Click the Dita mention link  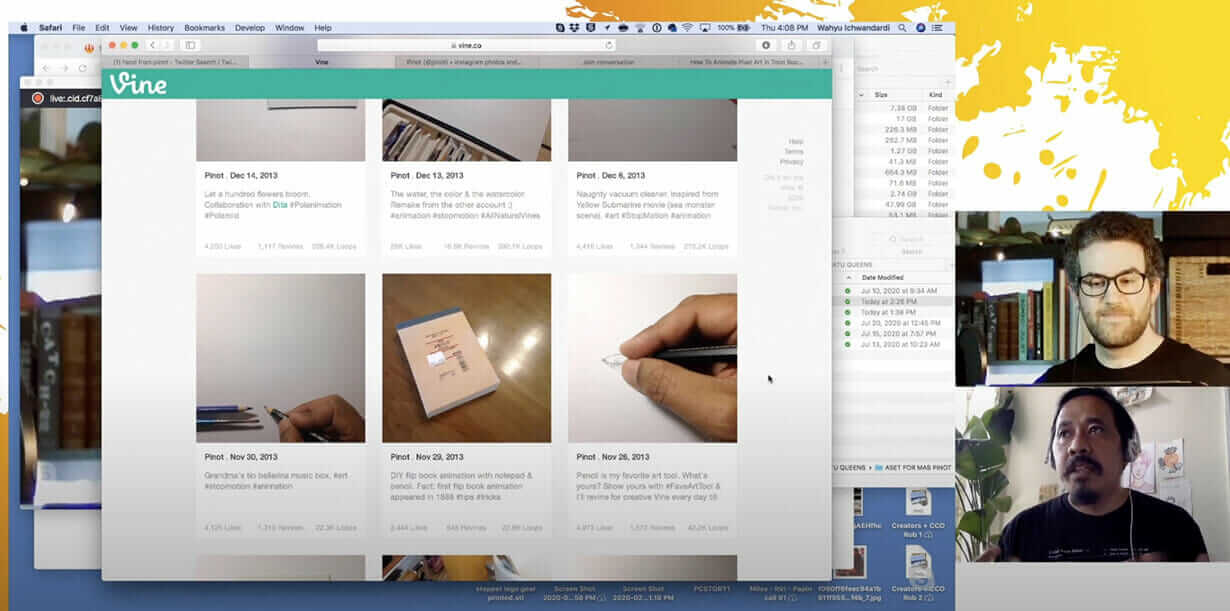pyautogui.click(x=280, y=204)
